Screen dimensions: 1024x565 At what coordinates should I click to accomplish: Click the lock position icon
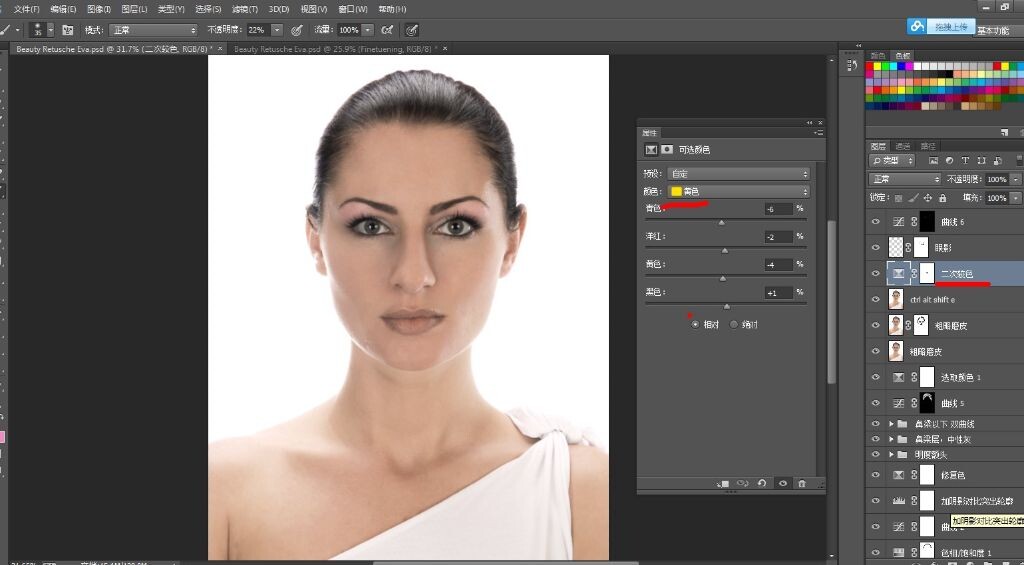pos(928,197)
